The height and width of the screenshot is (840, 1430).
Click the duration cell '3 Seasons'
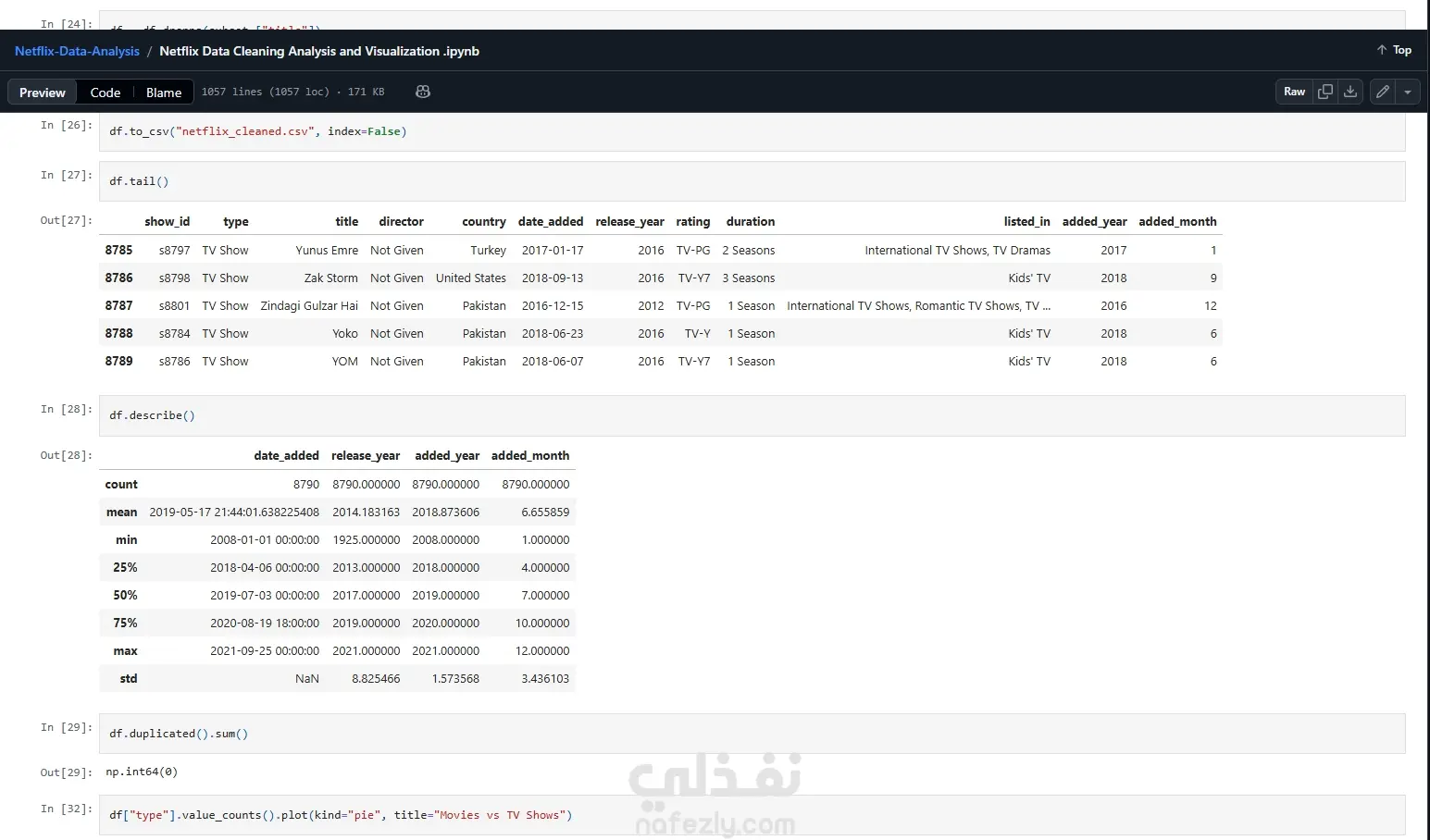pyautogui.click(x=749, y=278)
